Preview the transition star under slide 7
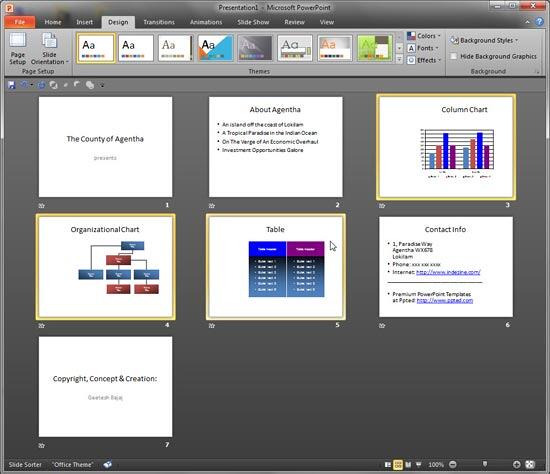The image size is (550, 474). 41,446
